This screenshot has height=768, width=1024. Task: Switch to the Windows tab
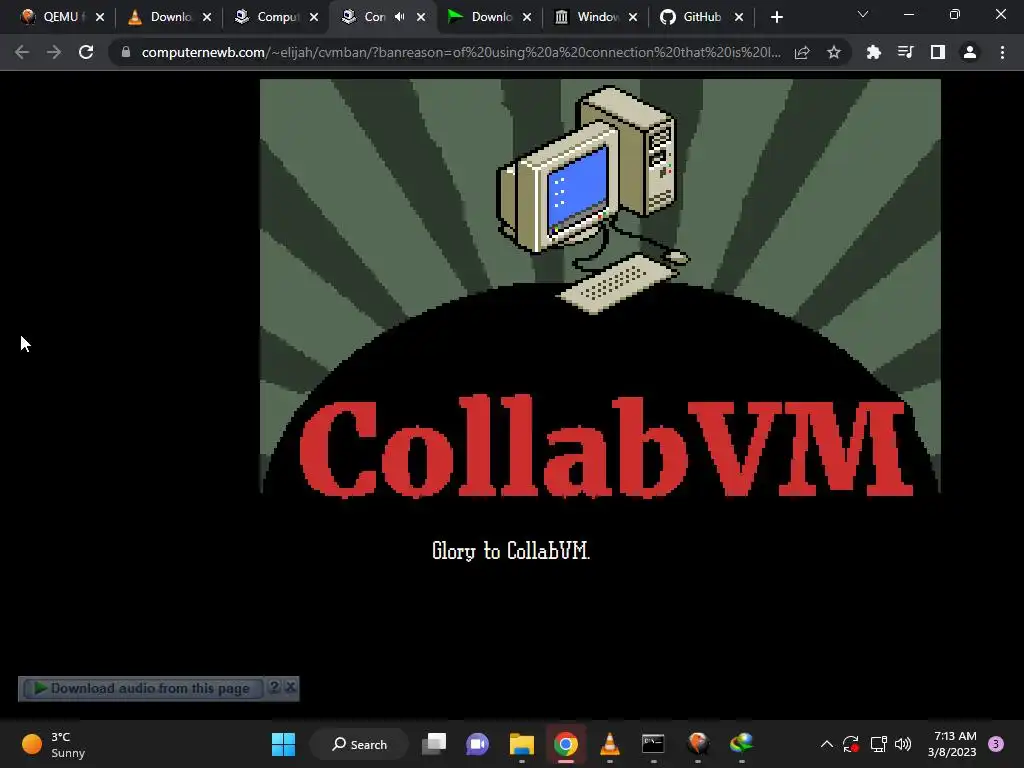click(x=596, y=17)
